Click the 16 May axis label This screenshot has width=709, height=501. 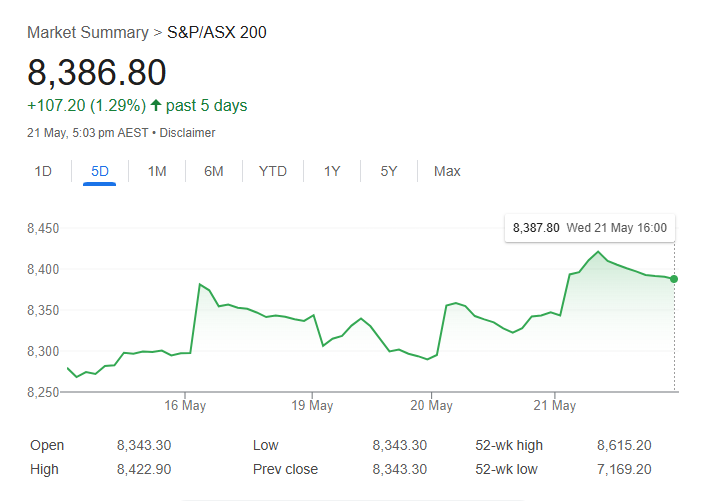point(185,405)
